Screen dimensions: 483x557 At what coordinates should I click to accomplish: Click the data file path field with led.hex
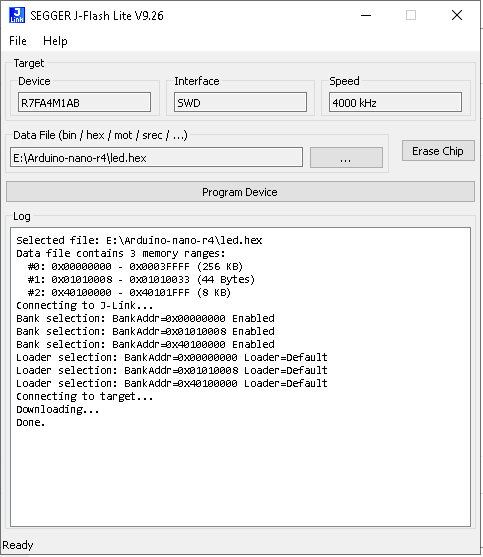pos(157,157)
